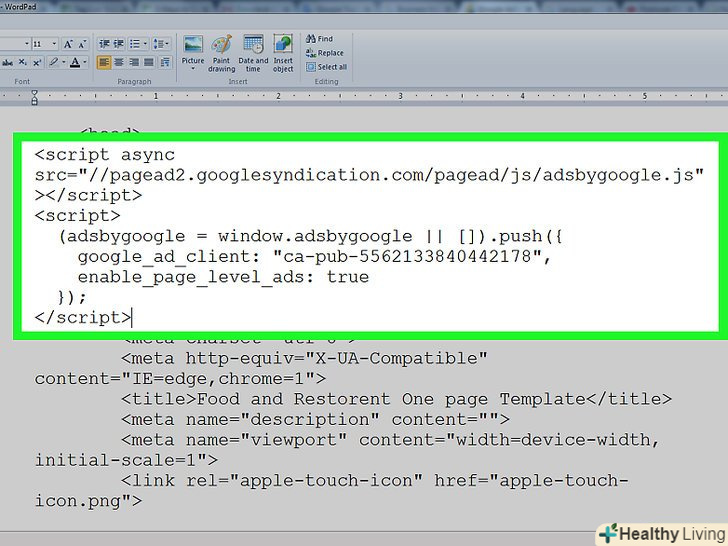
Task: Expand the Picture dropdown arrow
Action: click(x=193, y=69)
